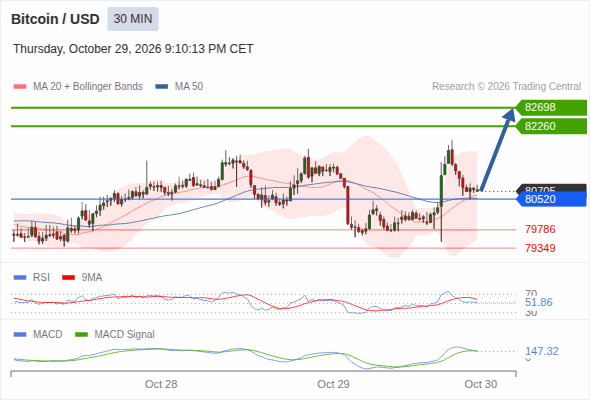The height and width of the screenshot is (400, 590).
Task: Click the red 9MA legend swatch
Action: coord(68,278)
